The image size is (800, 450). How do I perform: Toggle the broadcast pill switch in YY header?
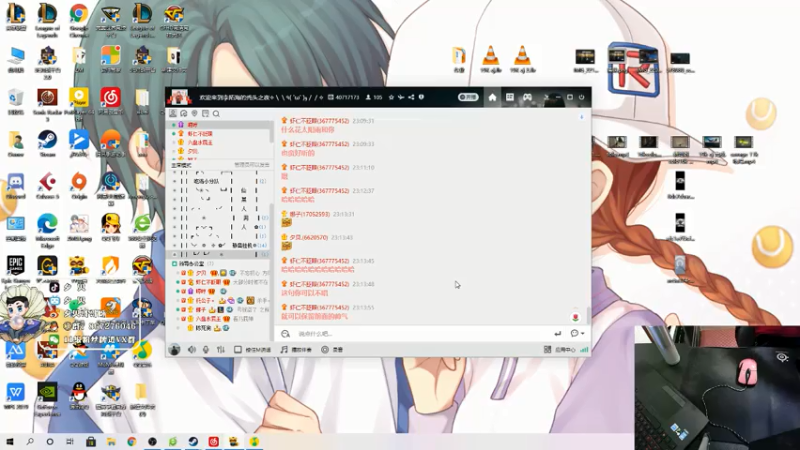click(468, 97)
